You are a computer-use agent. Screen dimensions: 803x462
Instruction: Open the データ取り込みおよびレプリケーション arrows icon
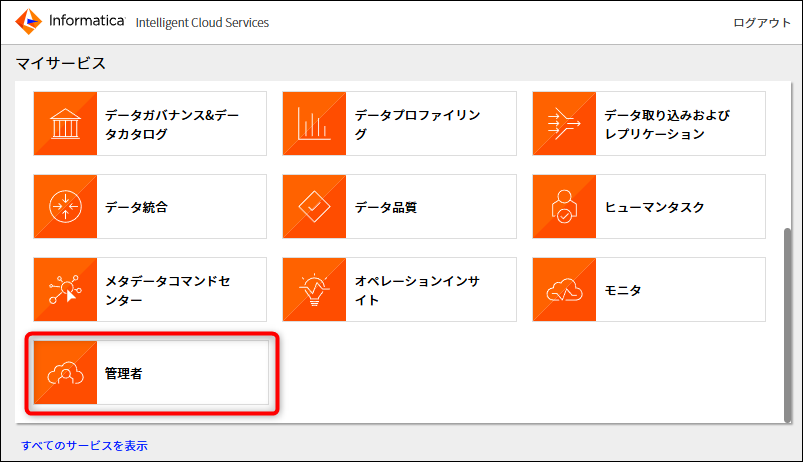564,123
